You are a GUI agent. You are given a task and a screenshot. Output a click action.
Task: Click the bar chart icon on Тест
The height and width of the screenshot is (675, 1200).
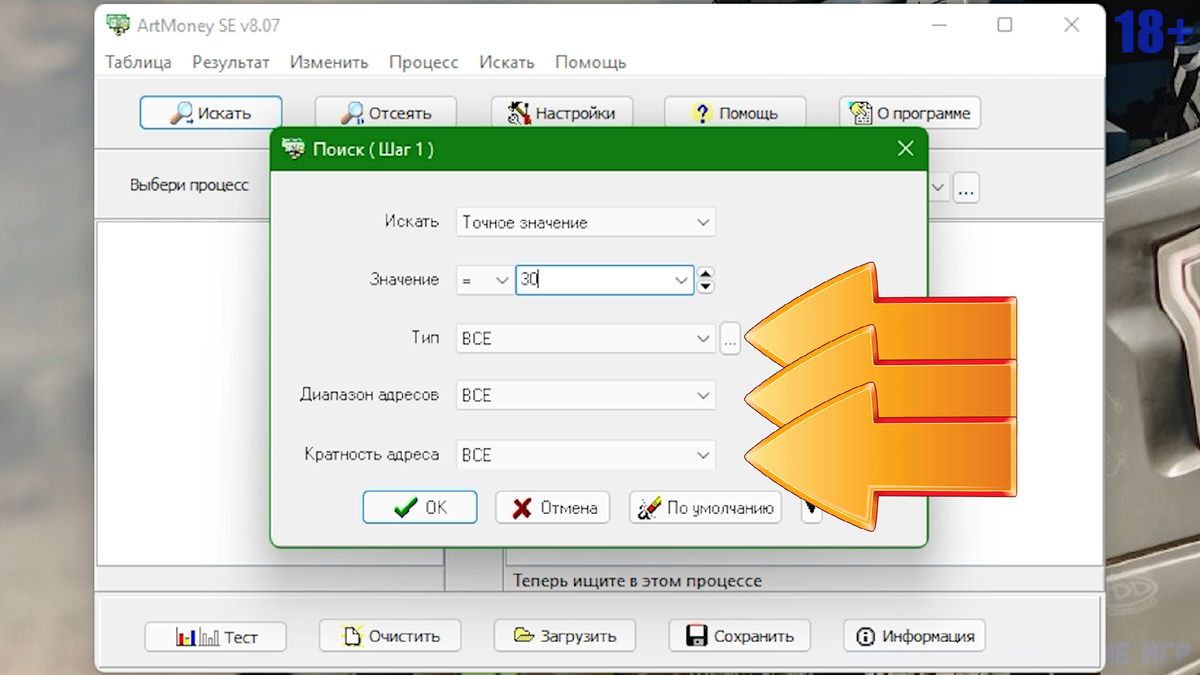(197, 636)
